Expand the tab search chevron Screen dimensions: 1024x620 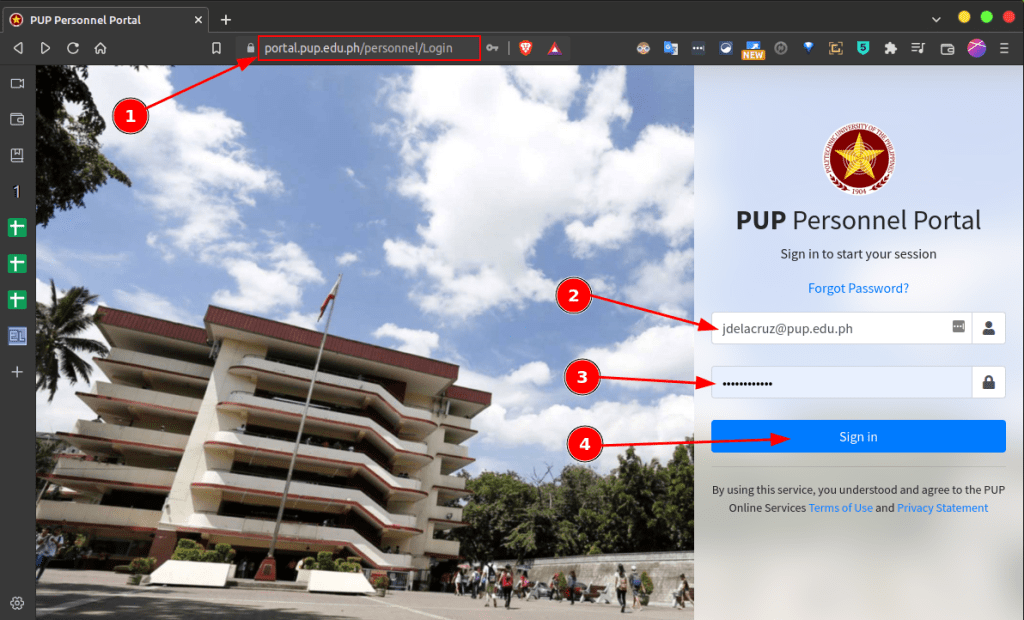coord(936,19)
